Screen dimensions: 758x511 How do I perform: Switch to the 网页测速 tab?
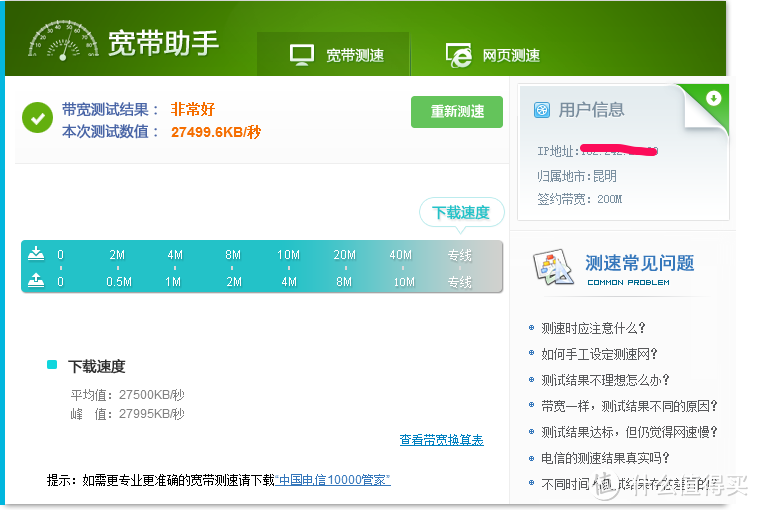[492, 55]
